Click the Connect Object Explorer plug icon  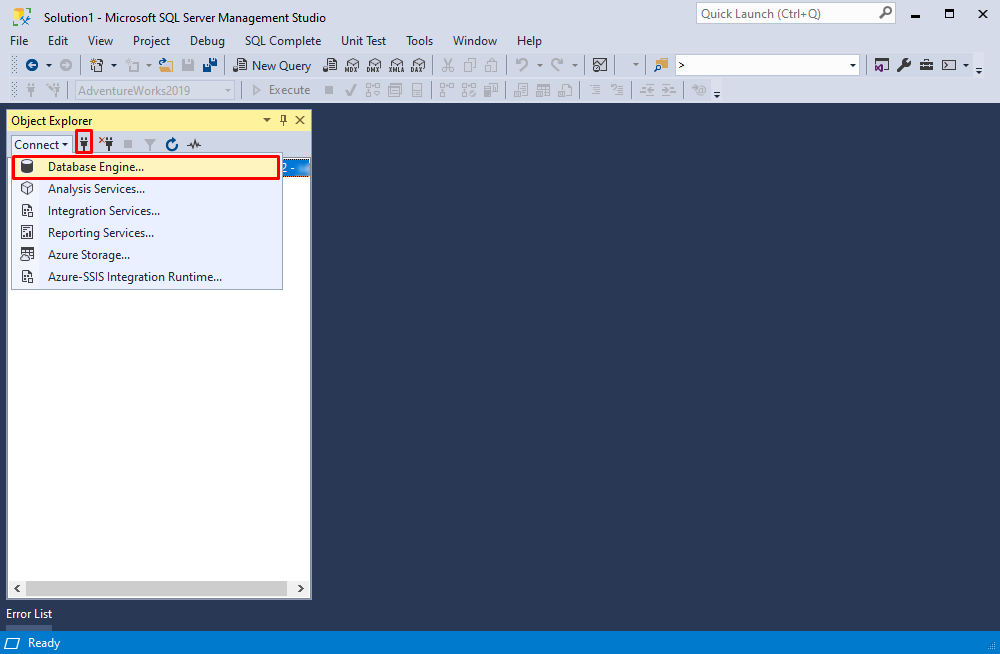84,144
